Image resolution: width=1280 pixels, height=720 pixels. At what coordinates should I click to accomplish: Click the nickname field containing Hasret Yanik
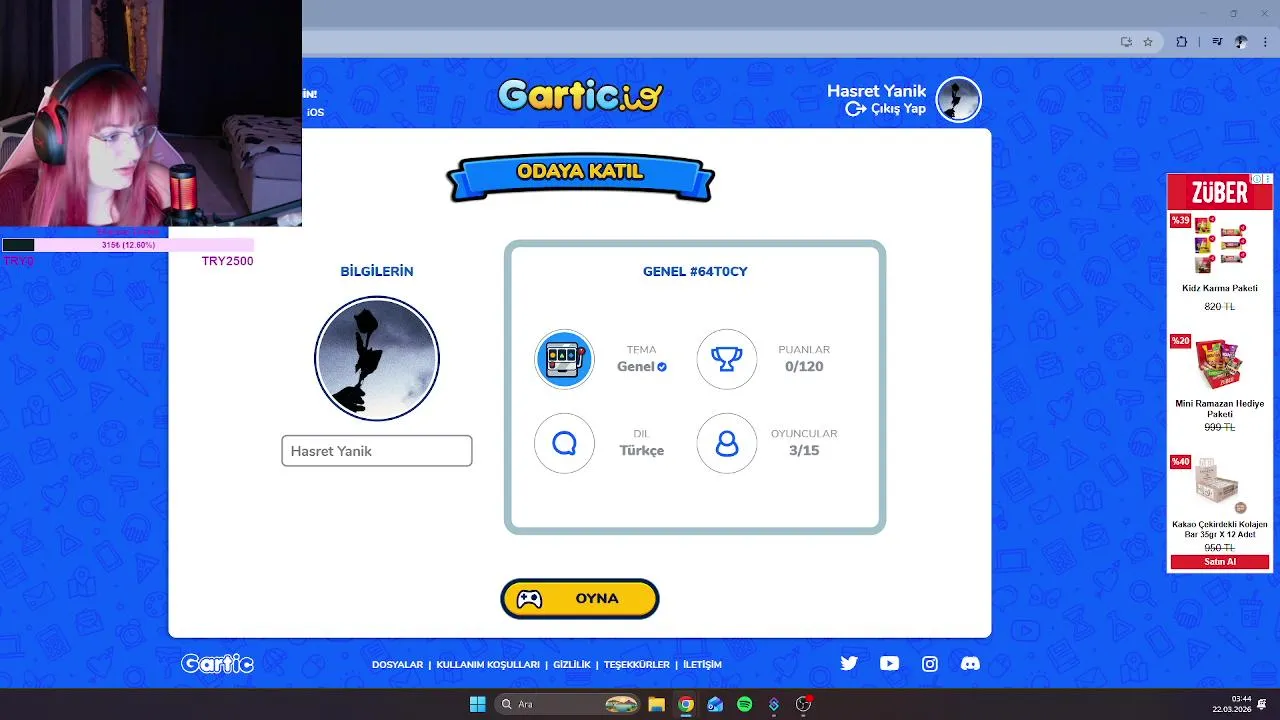(x=377, y=451)
